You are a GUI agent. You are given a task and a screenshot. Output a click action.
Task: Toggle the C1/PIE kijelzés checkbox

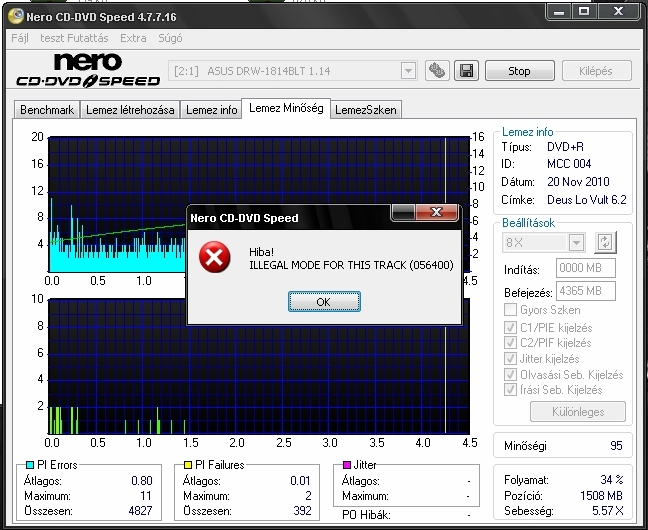click(x=510, y=327)
